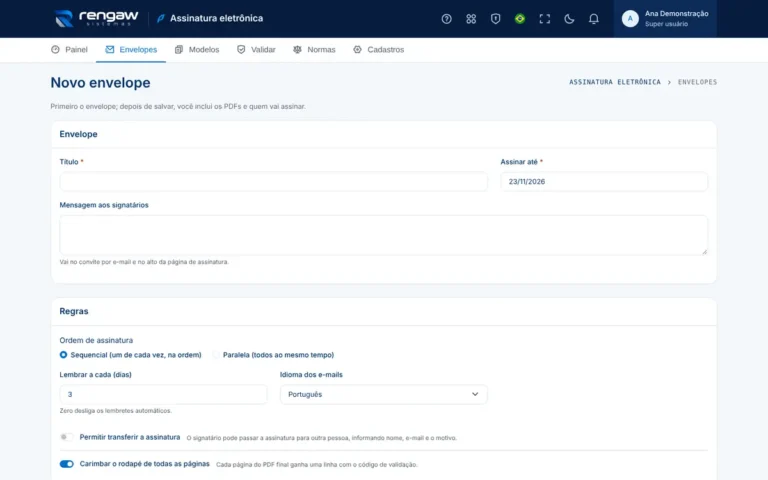The width and height of the screenshot is (768, 480).
Task: Enable Permitir transferir a assinatura toggle
Action: 66,437
